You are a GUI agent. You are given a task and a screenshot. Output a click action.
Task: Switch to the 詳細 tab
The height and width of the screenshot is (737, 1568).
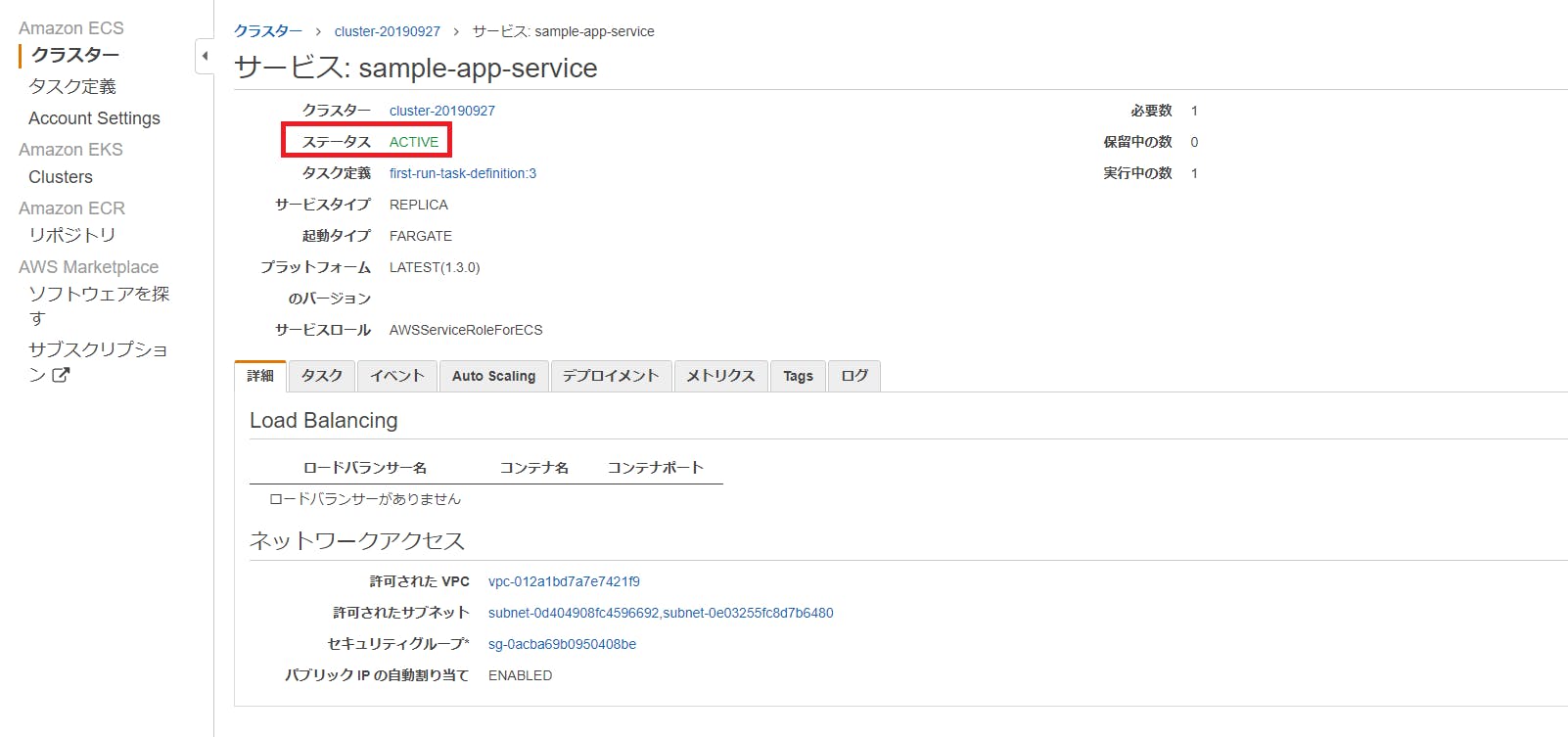(x=260, y=376)
